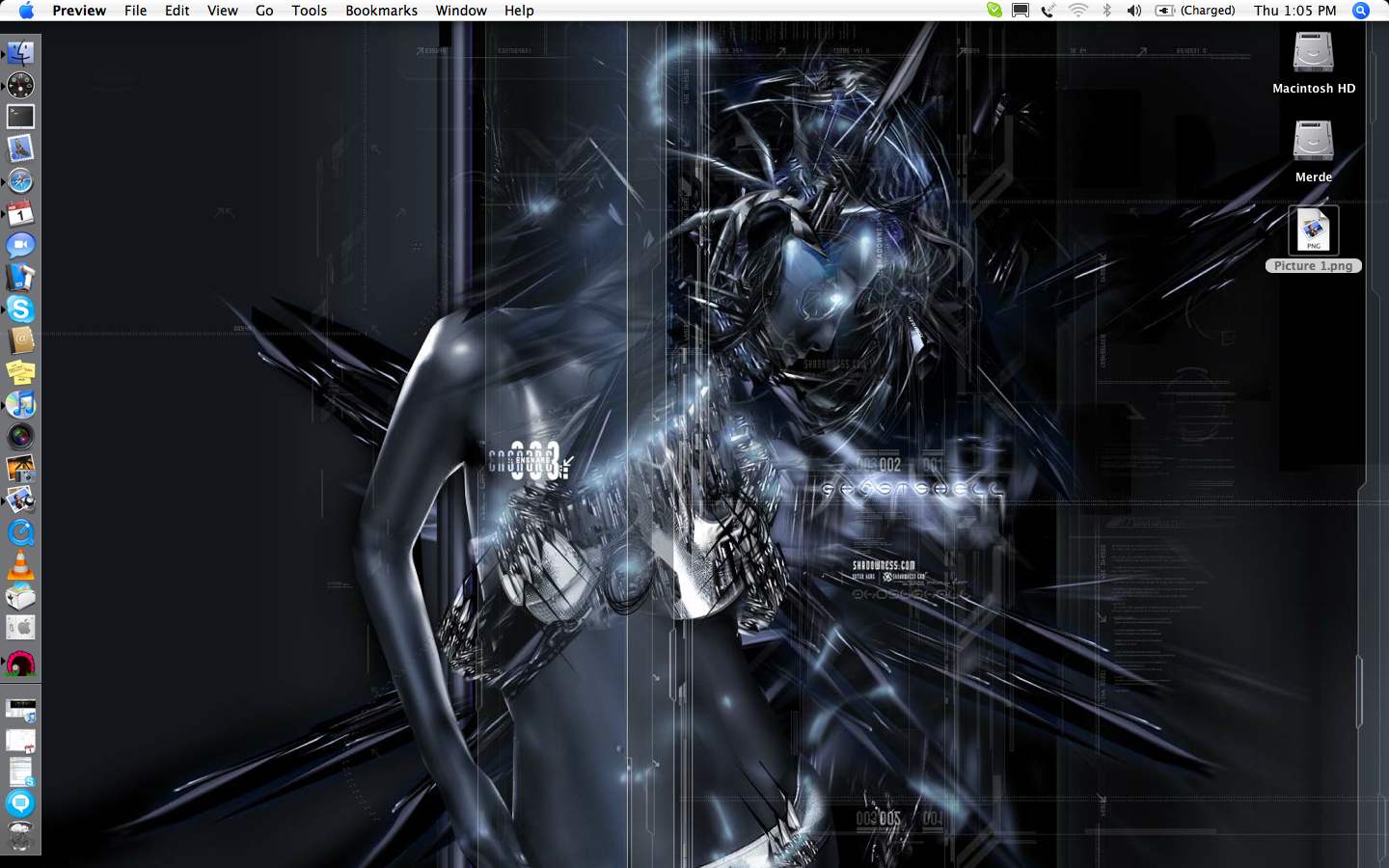Open the Mail stamp icon in dock
The width and height of the screenshot is (1389, 868).
[x=20, y=149]
